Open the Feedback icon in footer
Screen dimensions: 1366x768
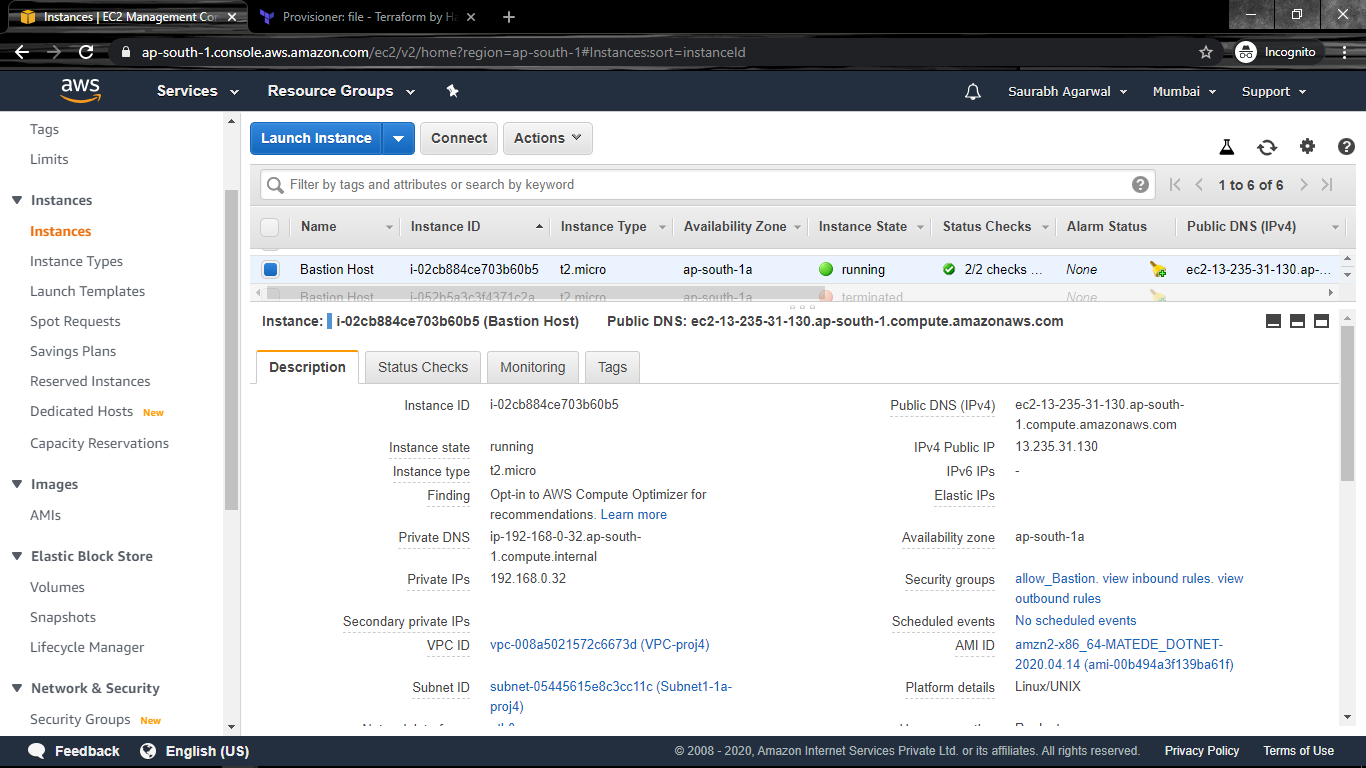(36, 751)
